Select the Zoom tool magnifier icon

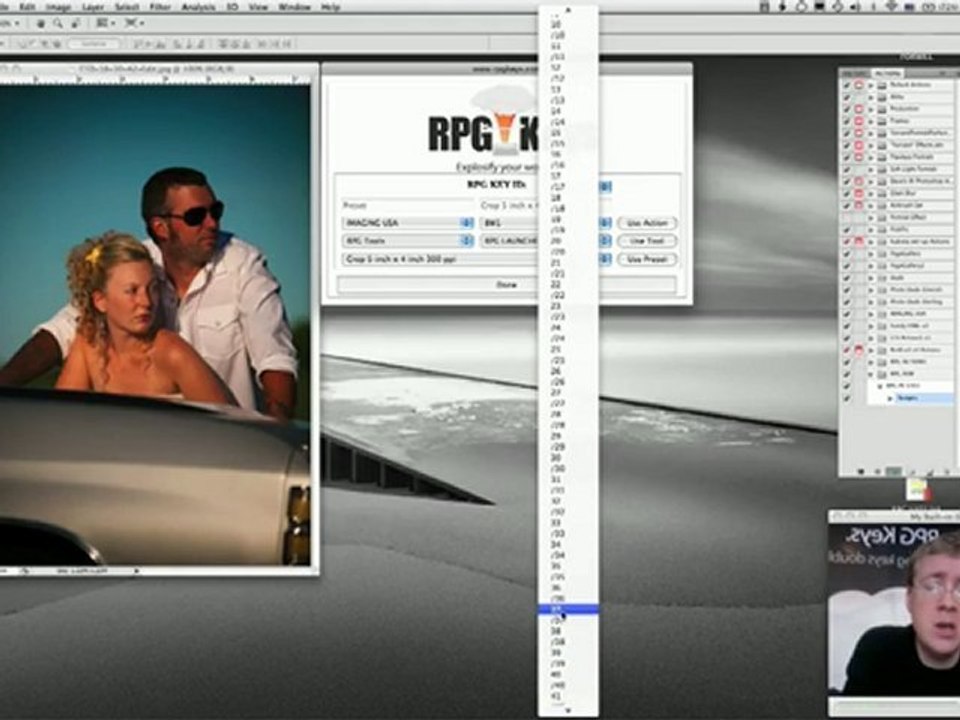point(58,23)
